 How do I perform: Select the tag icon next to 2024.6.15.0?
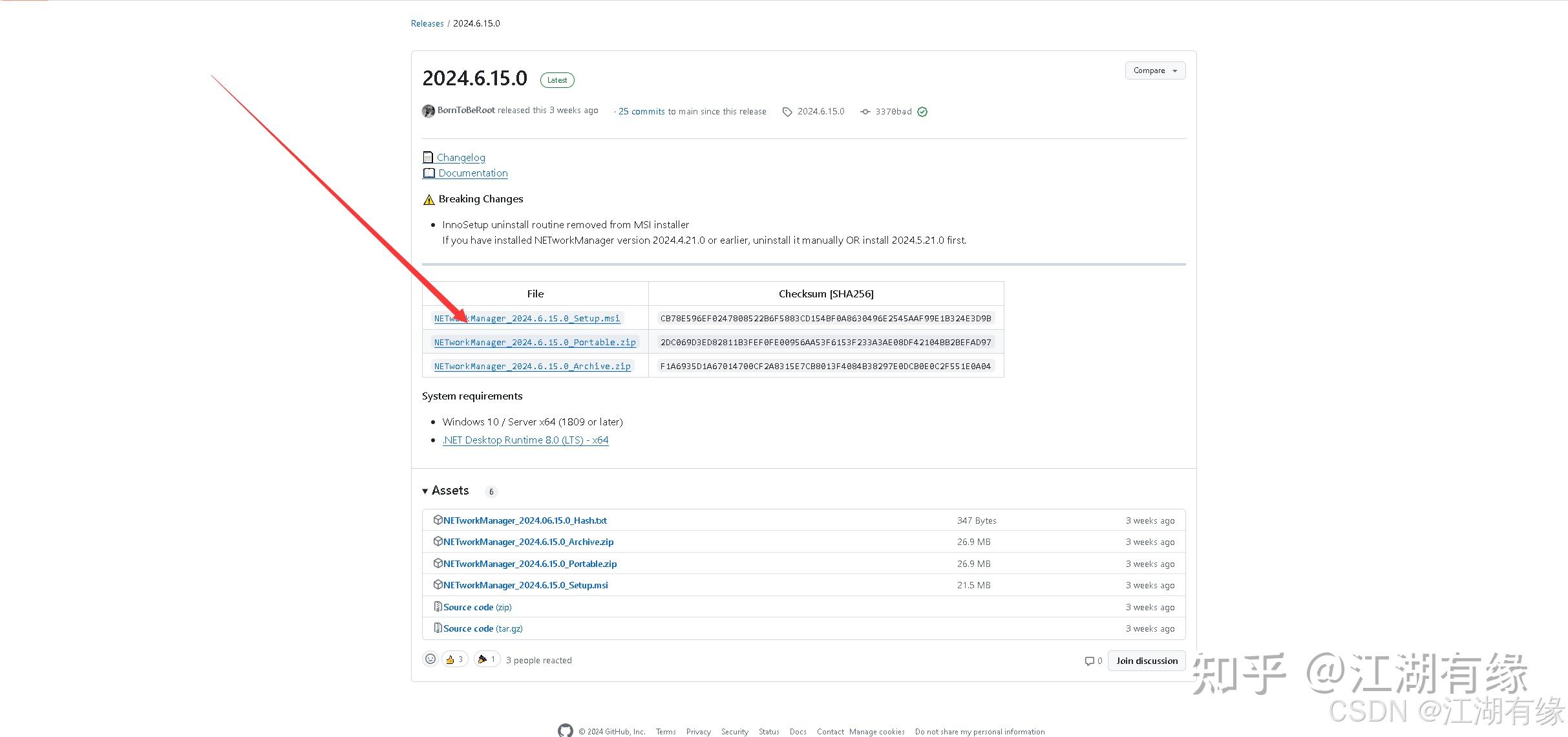coord(787,111)
